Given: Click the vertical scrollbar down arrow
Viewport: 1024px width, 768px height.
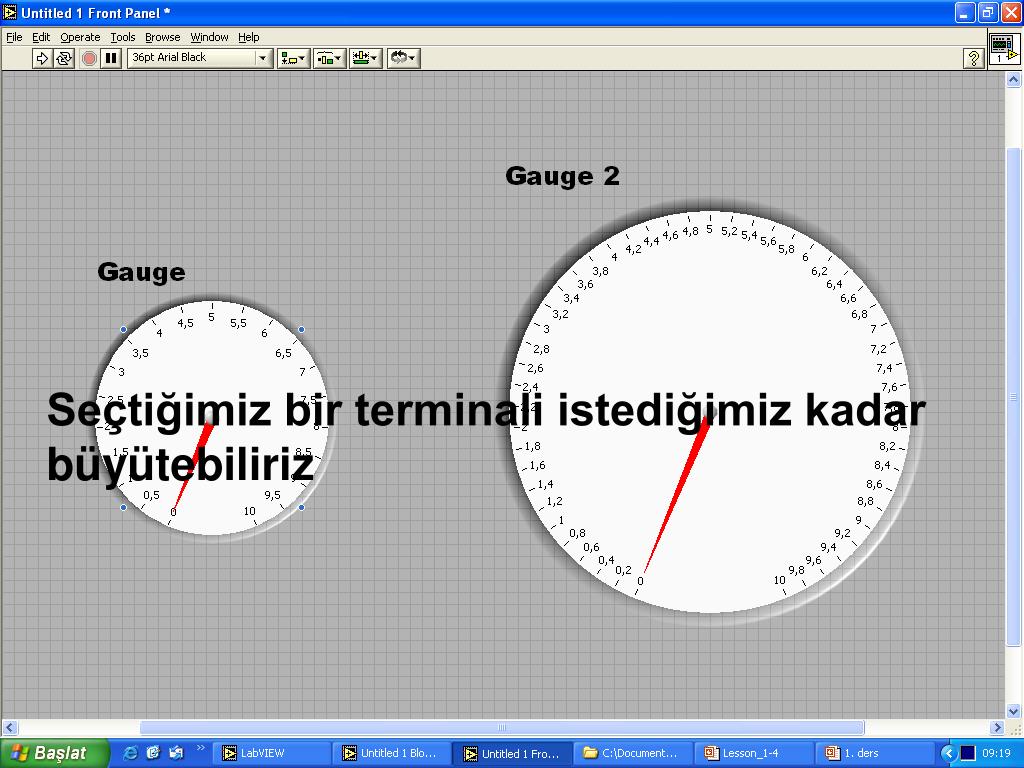Looking at the screenshot, I should tap(1014, 711).
